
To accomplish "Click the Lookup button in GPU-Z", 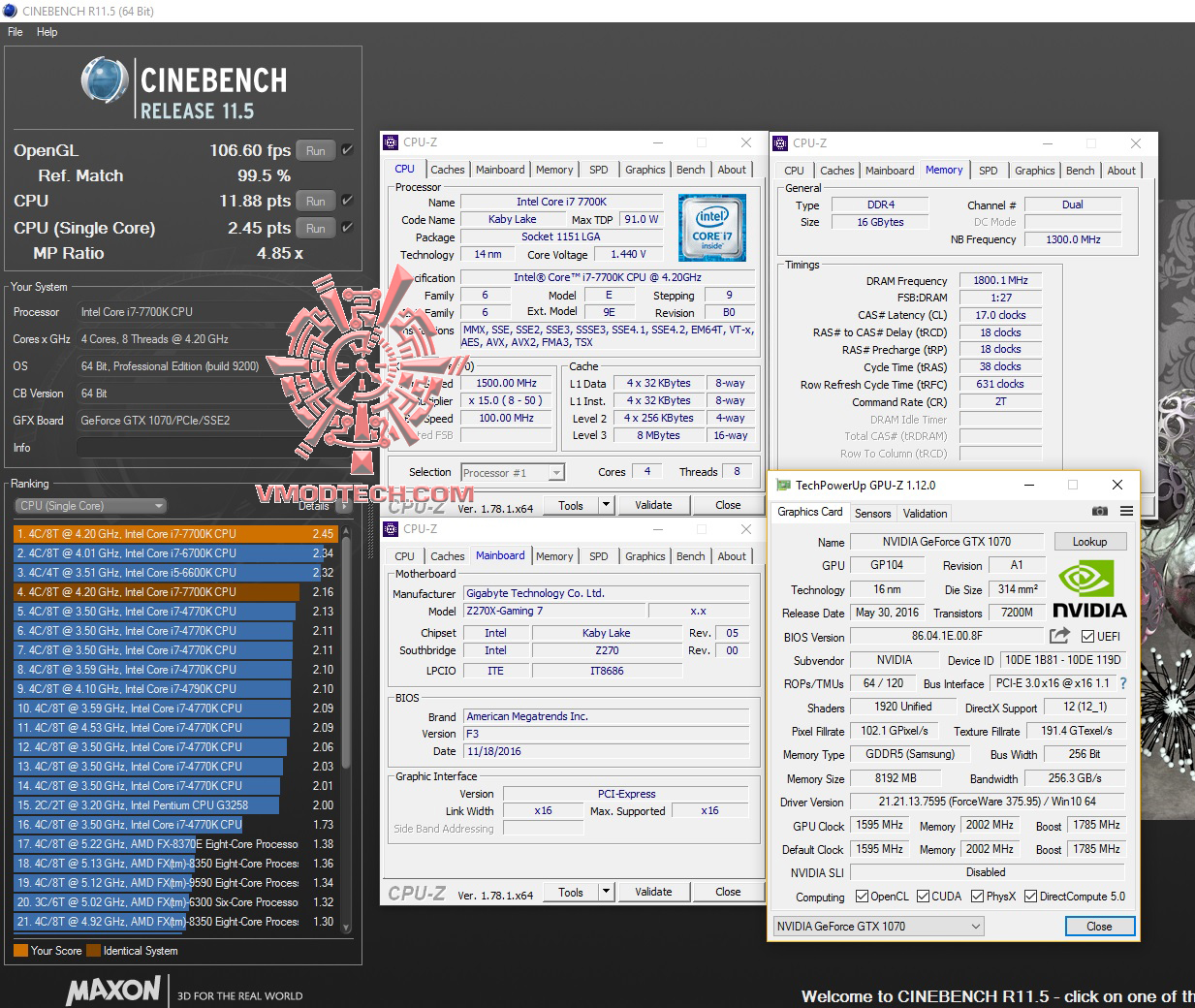I will [x=1089, y=541].
